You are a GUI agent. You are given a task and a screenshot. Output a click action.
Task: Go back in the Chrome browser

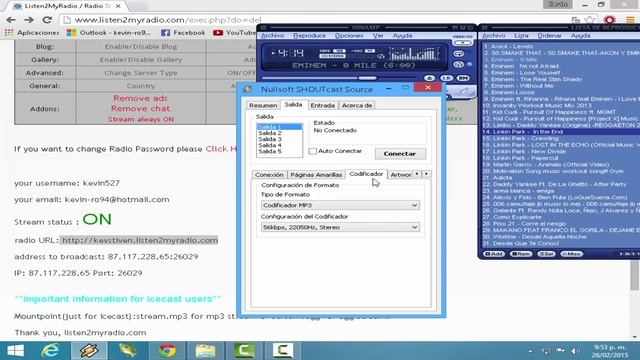point(11,20)
